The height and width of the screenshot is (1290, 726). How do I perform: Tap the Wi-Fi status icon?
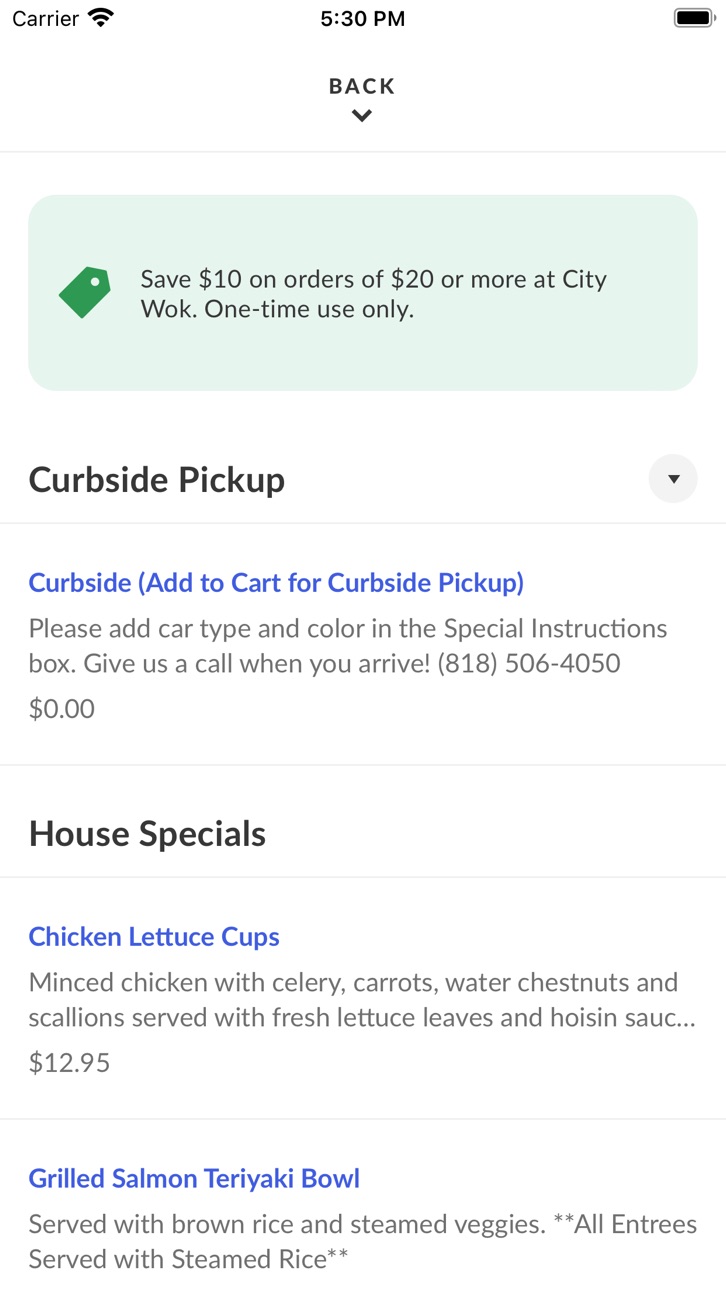(x=101, y=18)
